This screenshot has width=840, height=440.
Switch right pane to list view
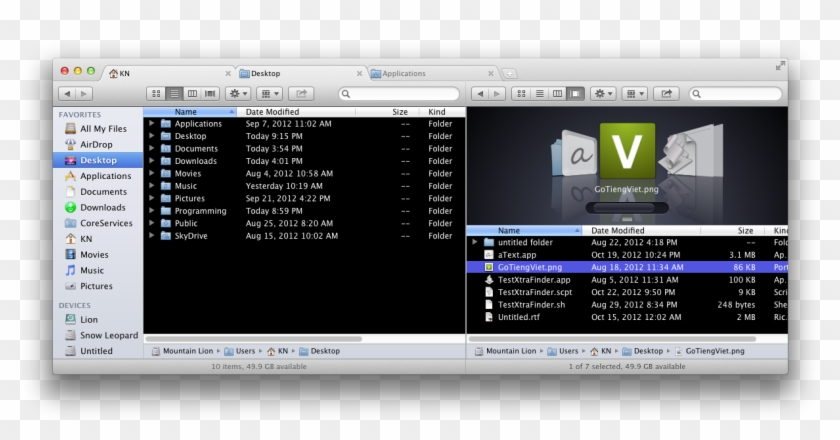coord(539,93)
